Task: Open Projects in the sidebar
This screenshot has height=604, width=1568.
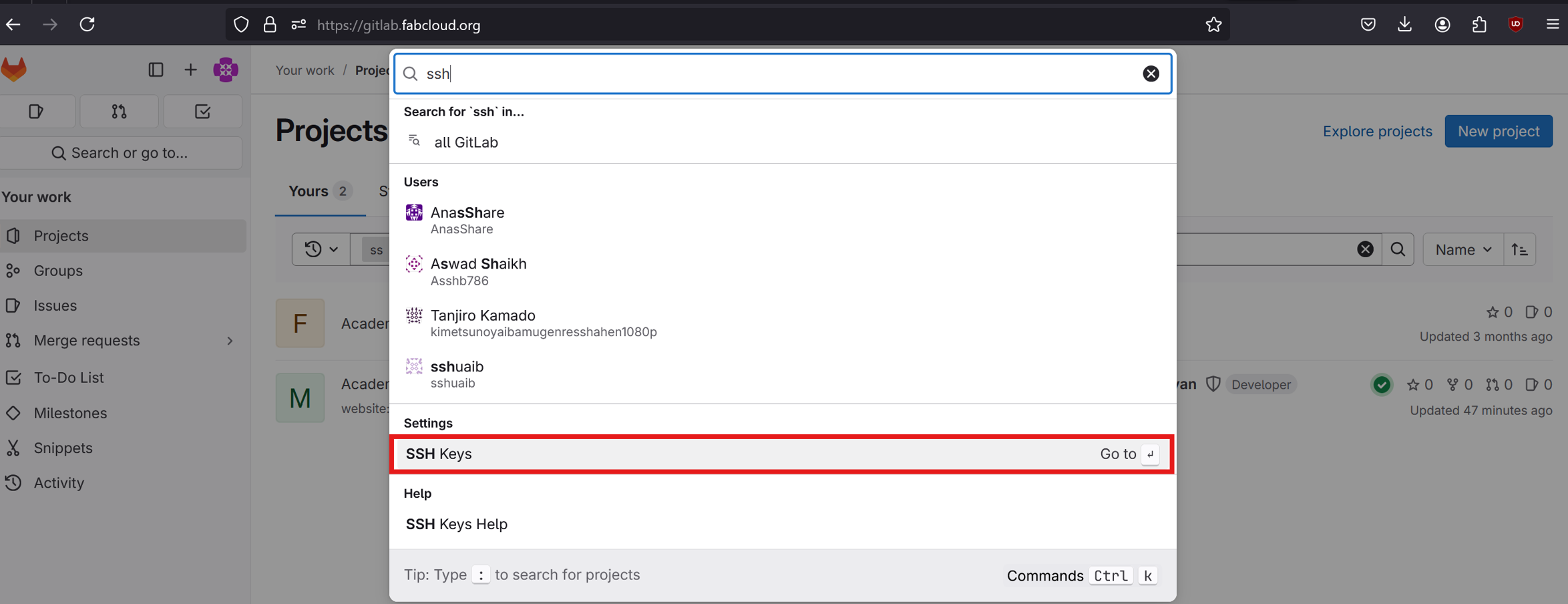Action: click(x=123, y=236)
